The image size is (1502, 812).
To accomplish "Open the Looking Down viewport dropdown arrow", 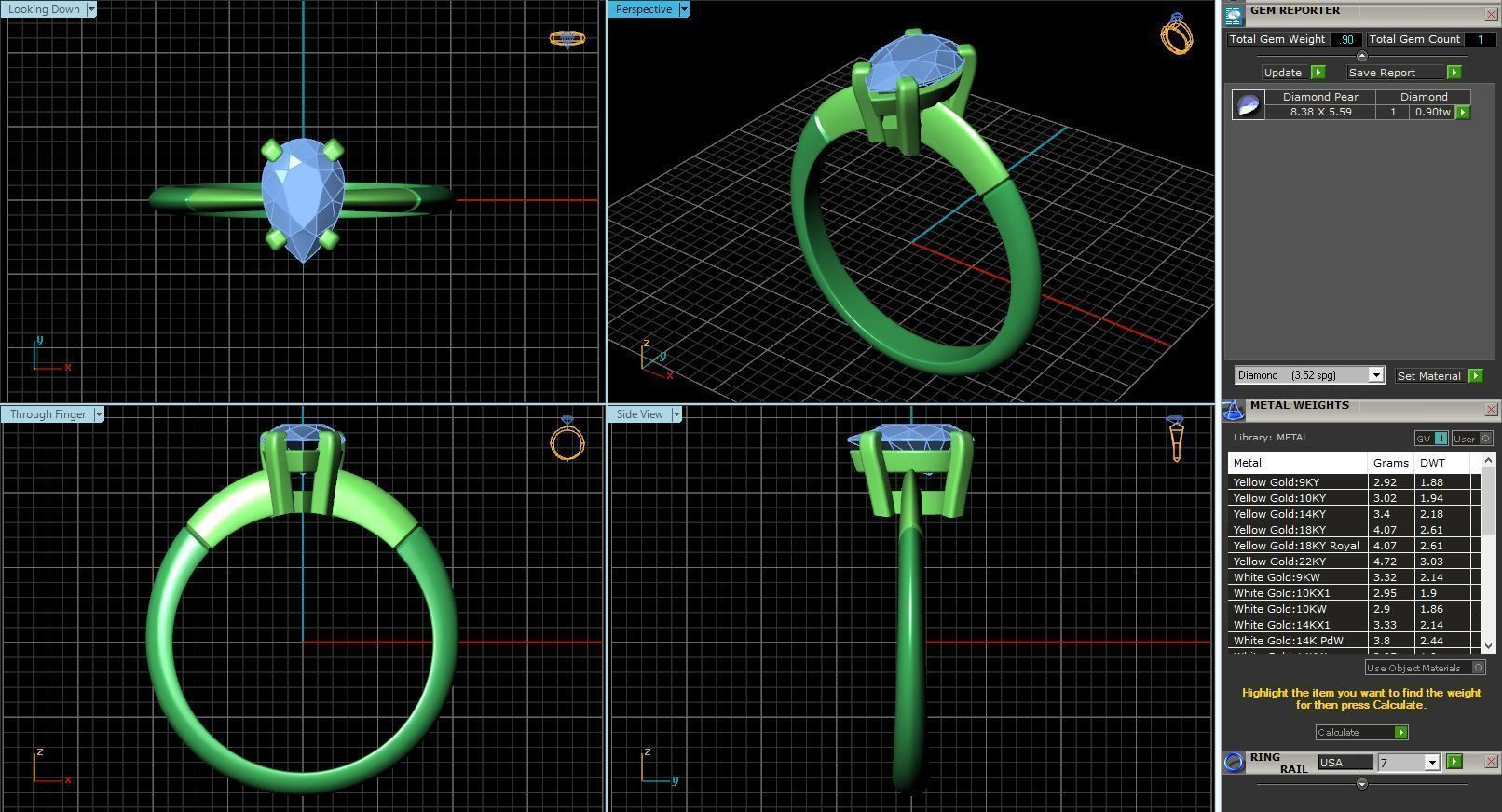I will pyautogui.click(x=91, y=9).
